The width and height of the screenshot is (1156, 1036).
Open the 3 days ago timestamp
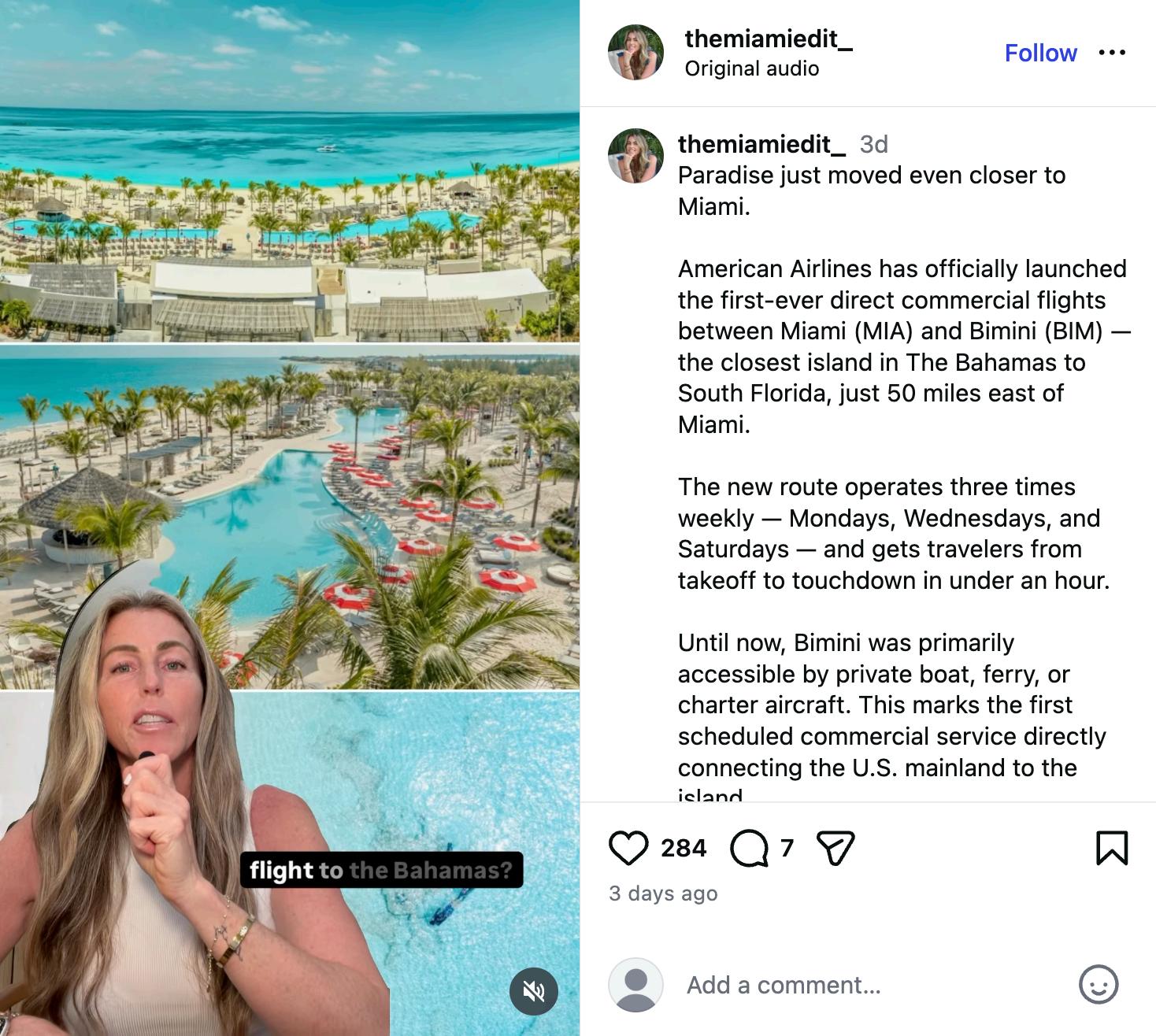click(x=663, y=894)
